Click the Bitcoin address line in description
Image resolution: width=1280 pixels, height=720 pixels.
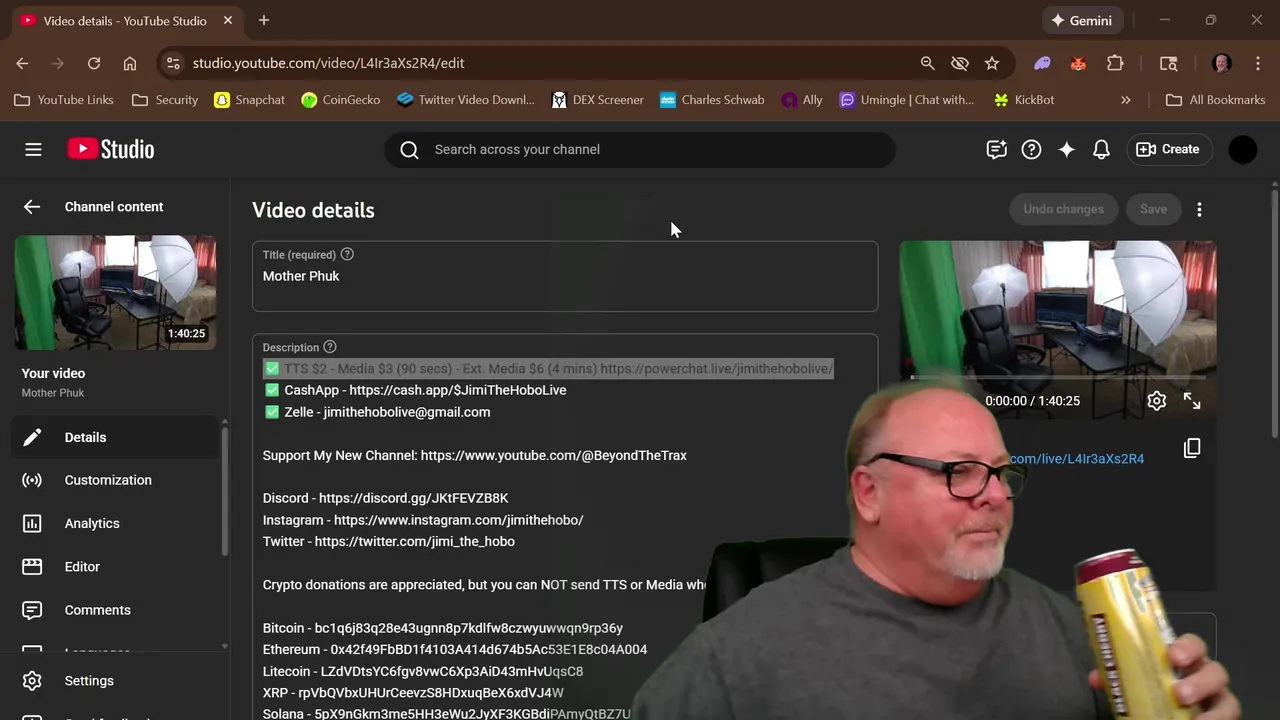(x=442, y=628)
